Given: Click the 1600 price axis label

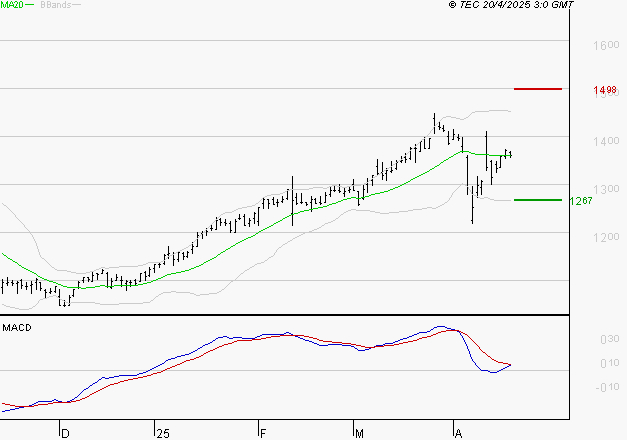Looking at the screenshot, I should pyautogui.click(x=606, y=45).
